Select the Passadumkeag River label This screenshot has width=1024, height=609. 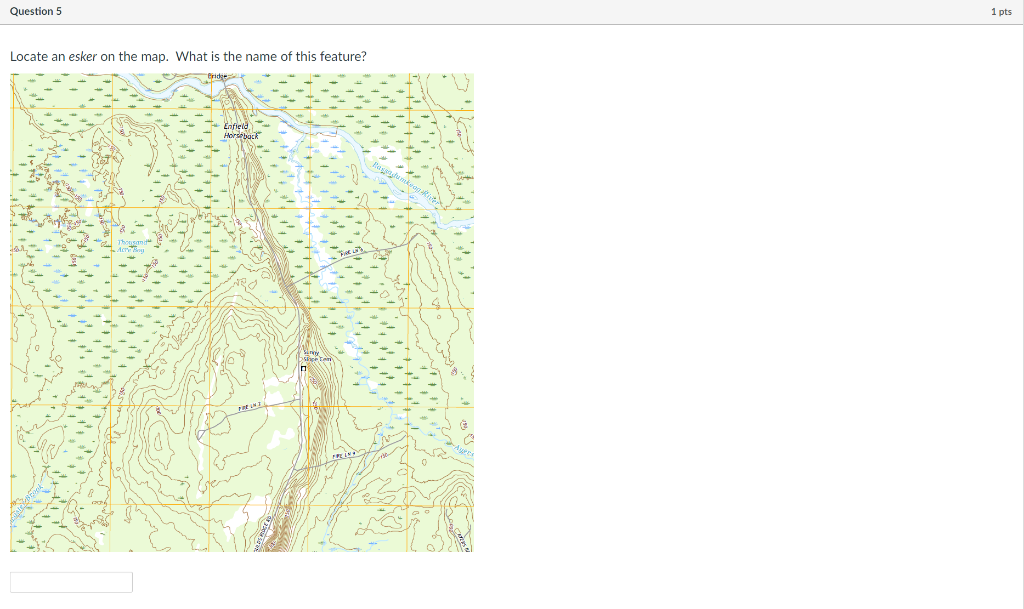coord(404,182)
